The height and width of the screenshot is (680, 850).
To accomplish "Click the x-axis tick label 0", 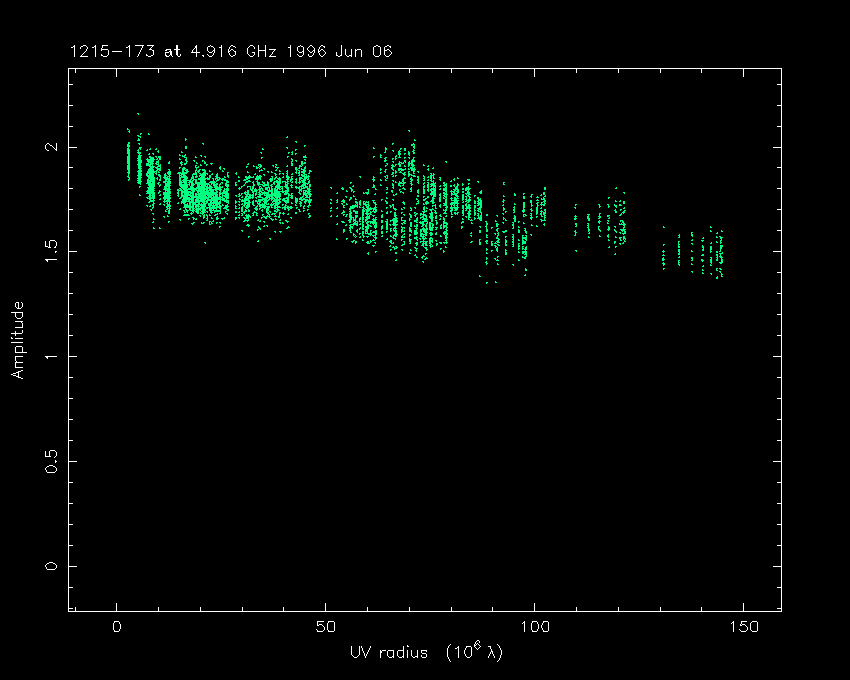I will tap(117, 627).
